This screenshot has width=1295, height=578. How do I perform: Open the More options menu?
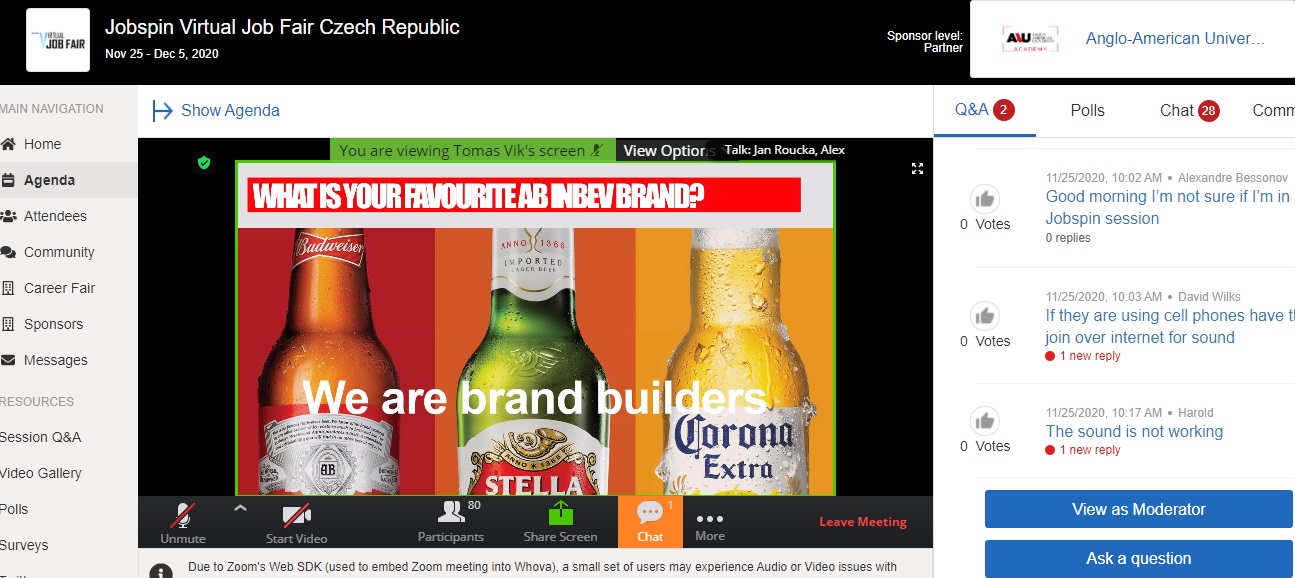pos(710,525)
